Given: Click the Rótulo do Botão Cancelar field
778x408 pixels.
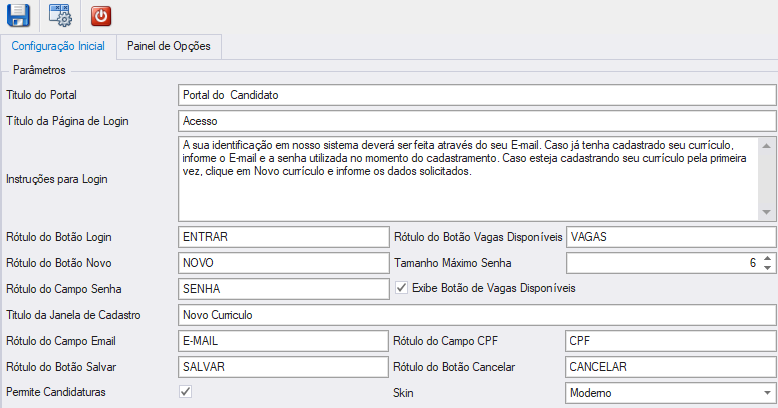Looking at the screenshot, I should [671, 367].
